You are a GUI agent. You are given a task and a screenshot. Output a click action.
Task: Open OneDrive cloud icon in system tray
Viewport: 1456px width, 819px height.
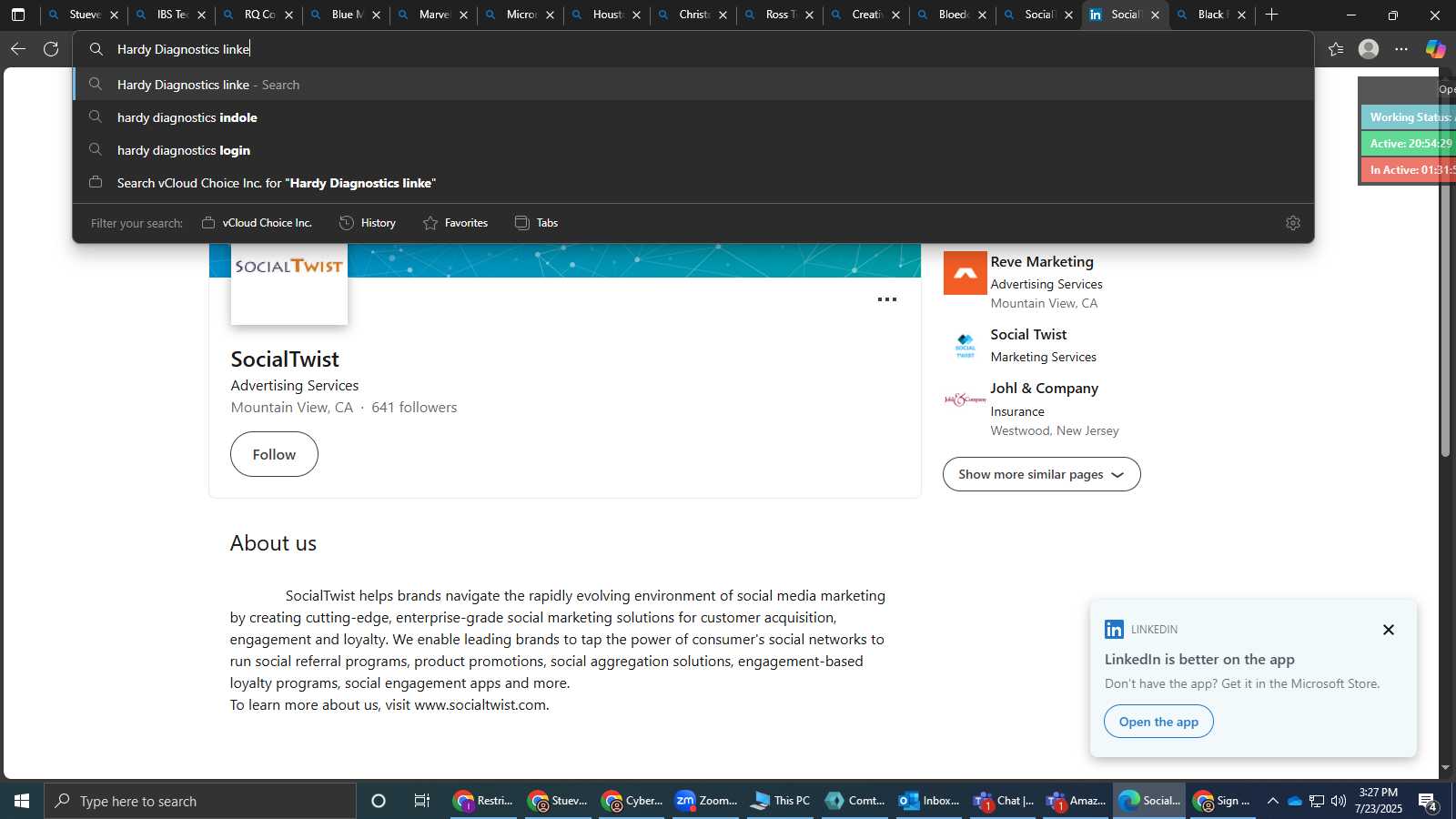point(1295,801)
